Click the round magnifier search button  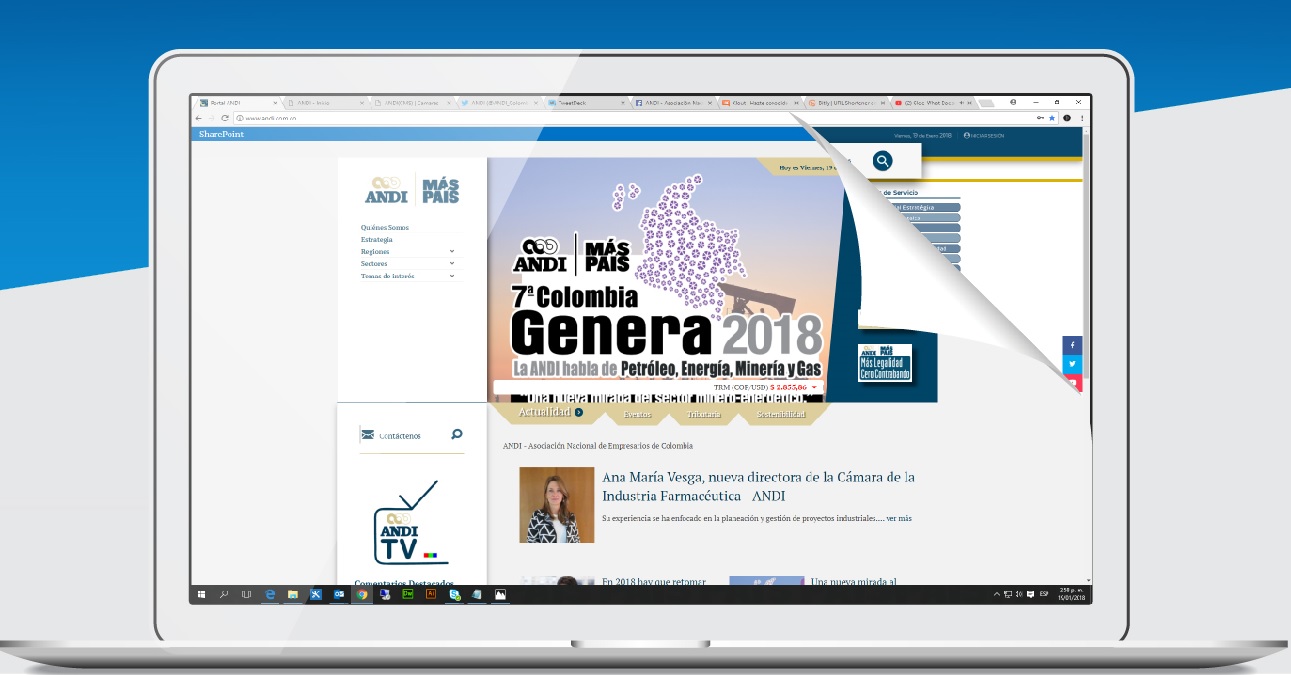pyautogui.click(x=881, y=160)
